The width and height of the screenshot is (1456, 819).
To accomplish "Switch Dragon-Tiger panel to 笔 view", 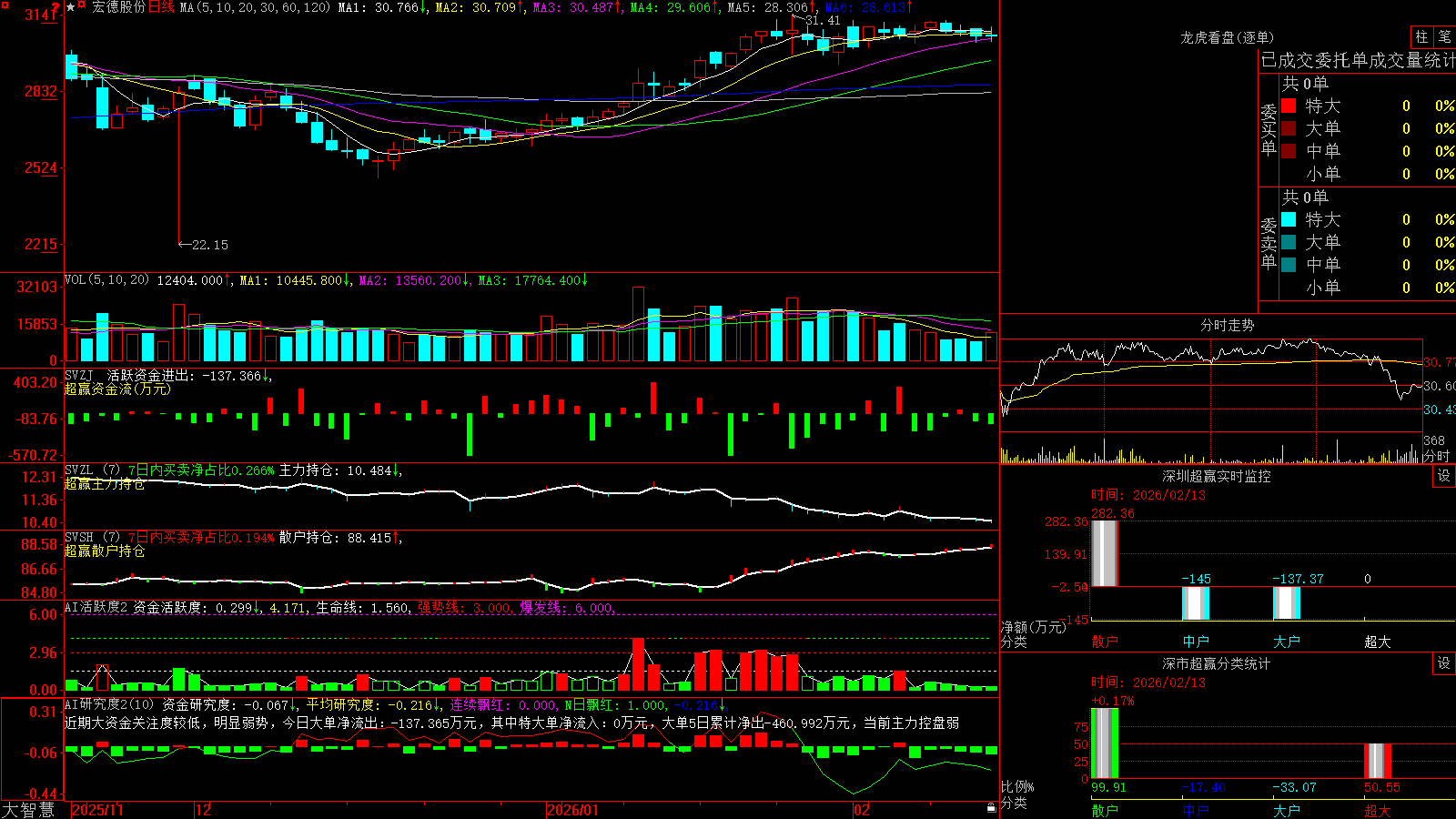I will (1444, 36).
